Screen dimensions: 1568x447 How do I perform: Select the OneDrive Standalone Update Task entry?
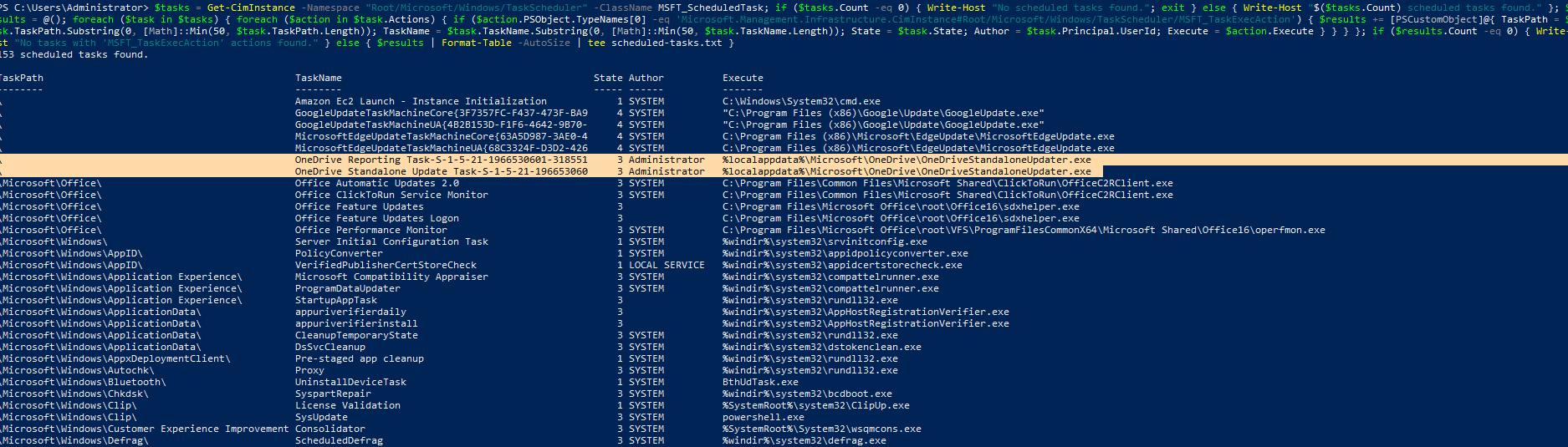coord(441,171)
